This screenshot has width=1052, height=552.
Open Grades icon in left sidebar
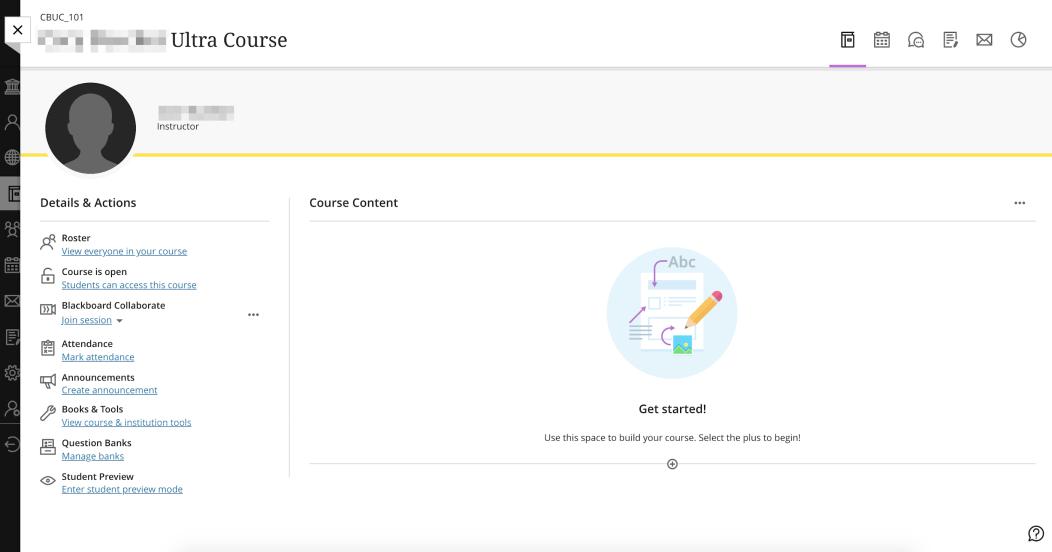12,337
